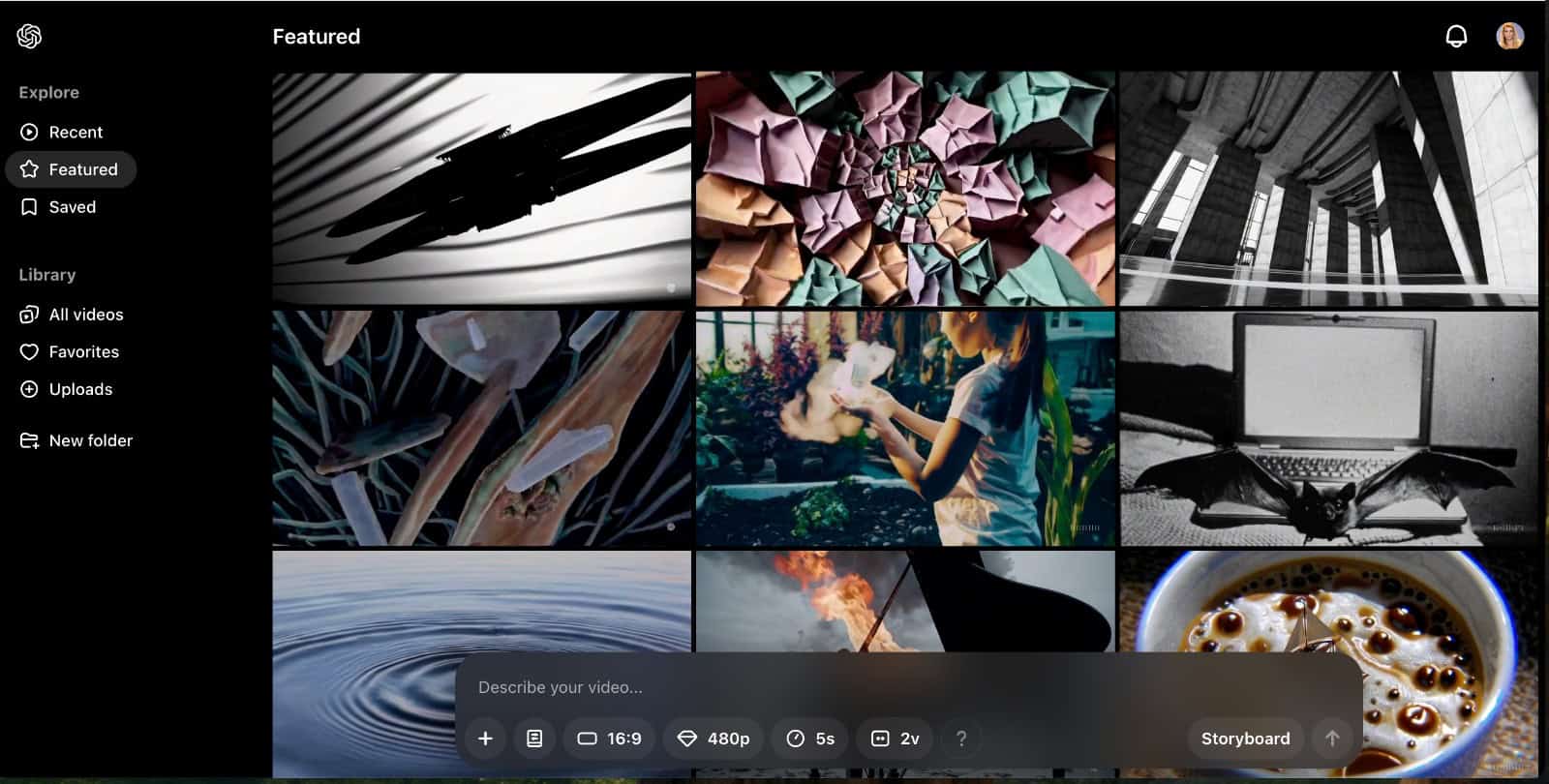Open the concrete columns architecture video
Image resolution: width=1549 pixels, height=784 pixels.
(1329, 189)
